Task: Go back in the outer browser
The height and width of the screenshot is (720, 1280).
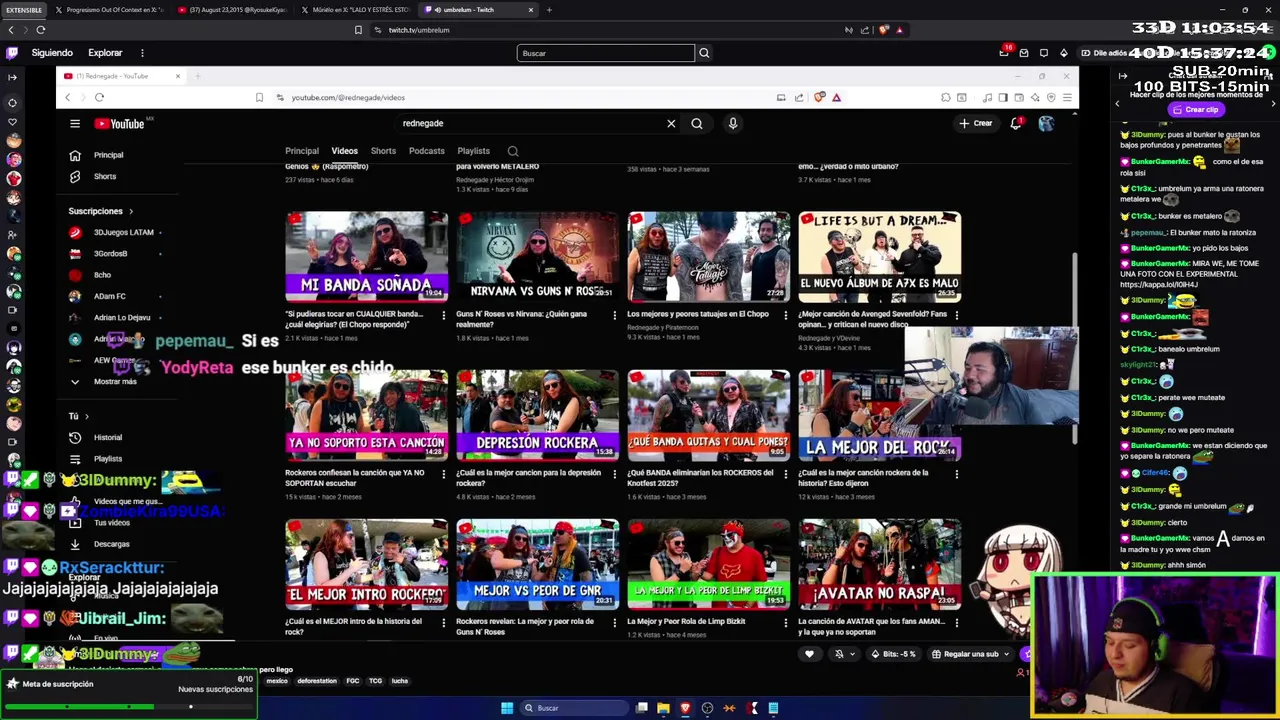Action: coord(11,30)
